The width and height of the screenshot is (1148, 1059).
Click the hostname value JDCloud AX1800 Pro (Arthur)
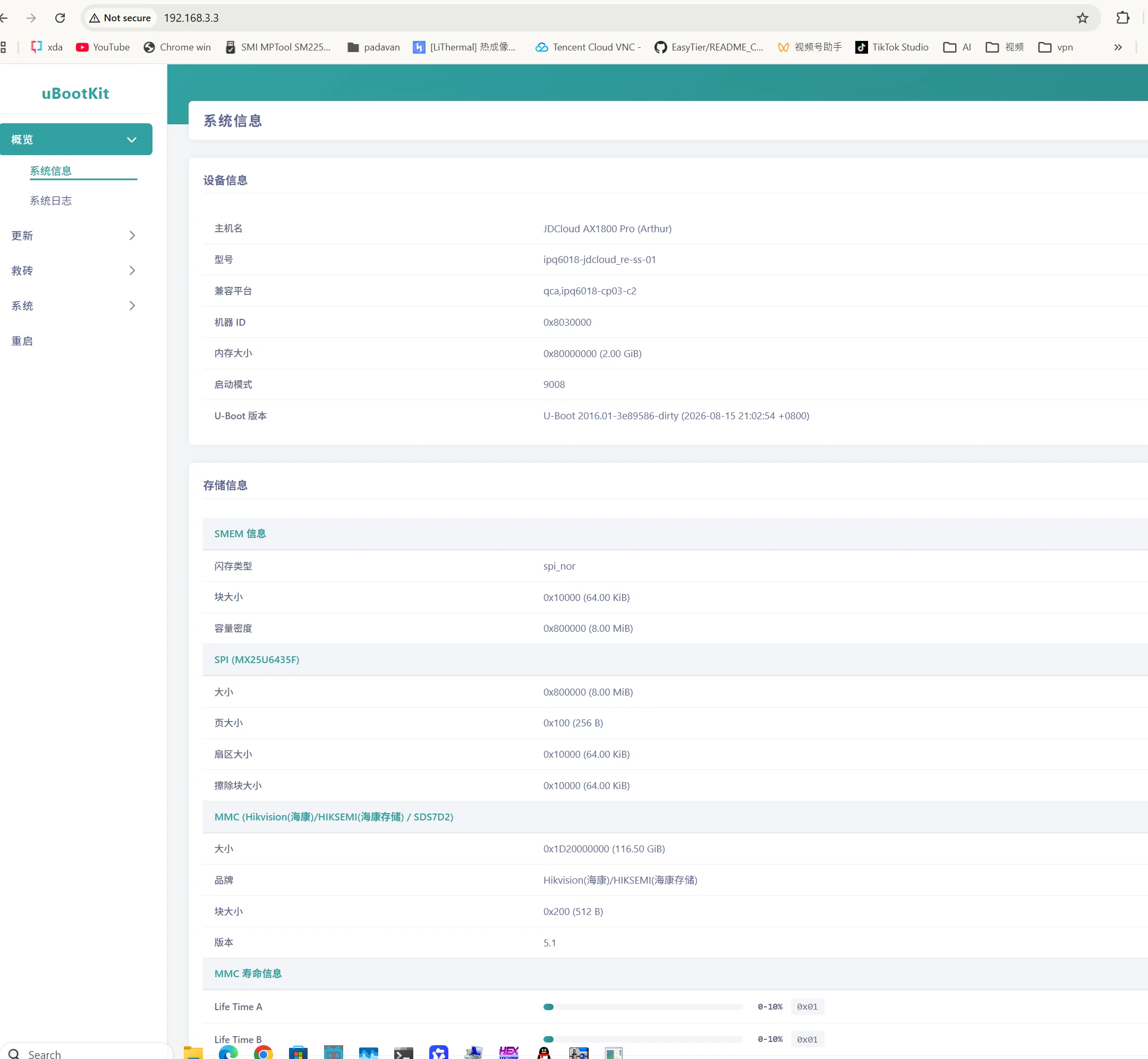click(x=607, y=228)
